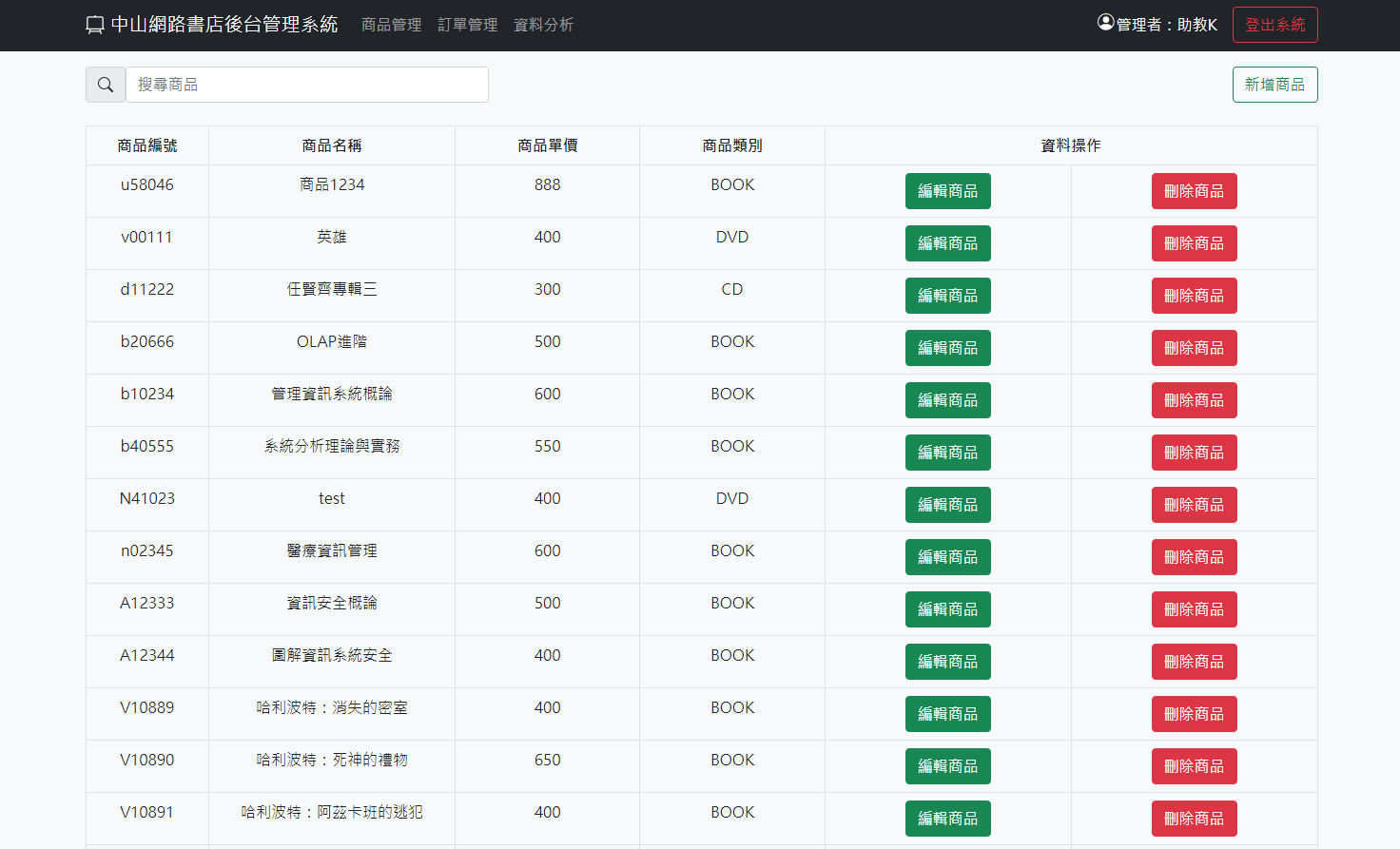This screenshot has width=1400, height=849.
Task: Click the search magnifier icon
Action: pyautogui.click(x=106, y=85)
